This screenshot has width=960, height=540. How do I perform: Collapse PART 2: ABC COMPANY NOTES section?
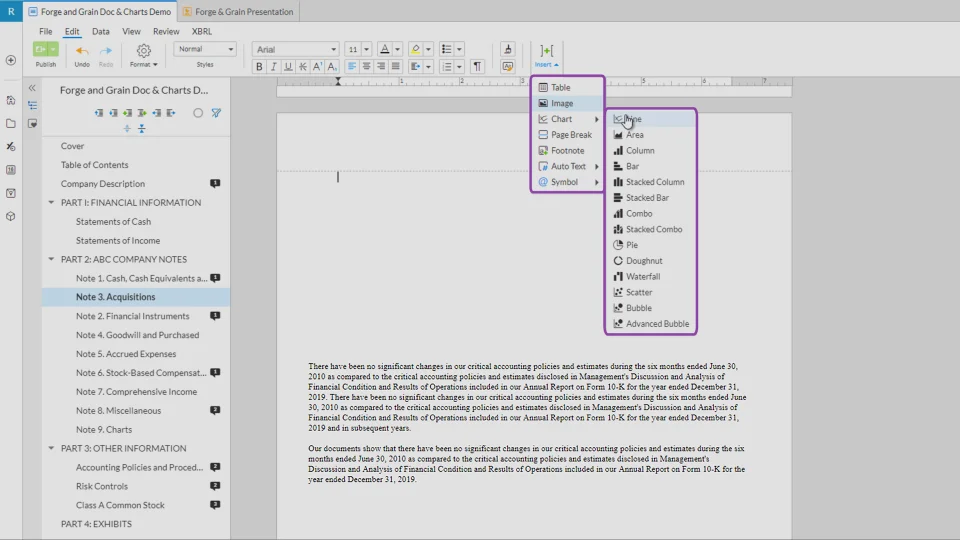51,259
